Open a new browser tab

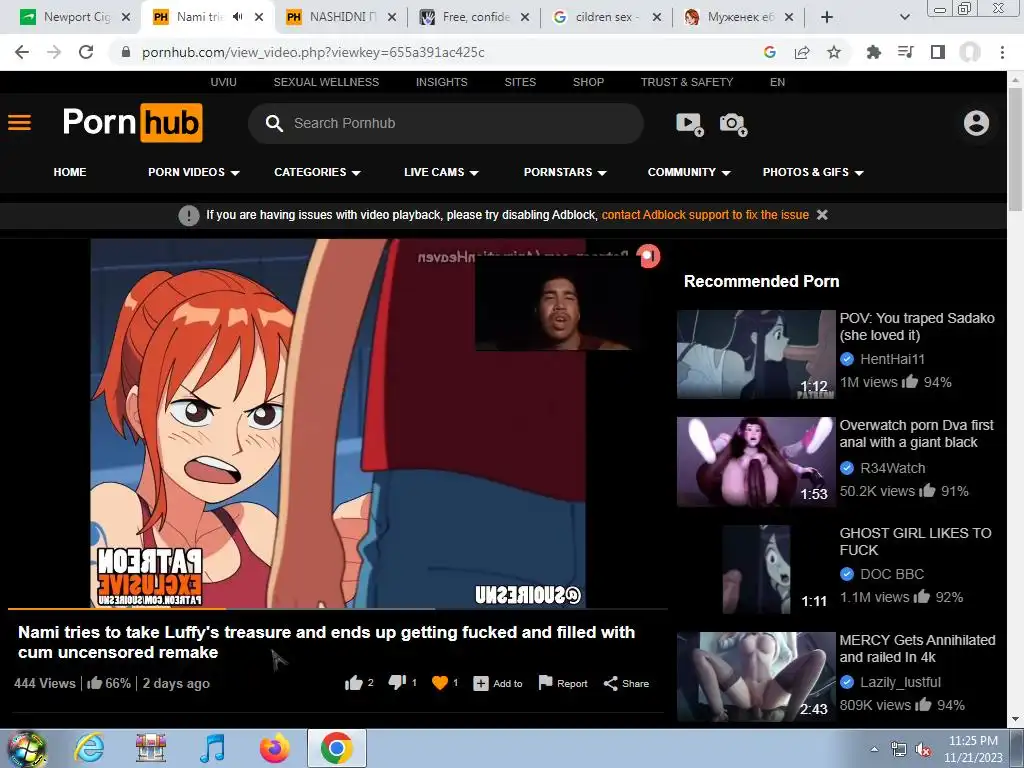coord(827,17)
